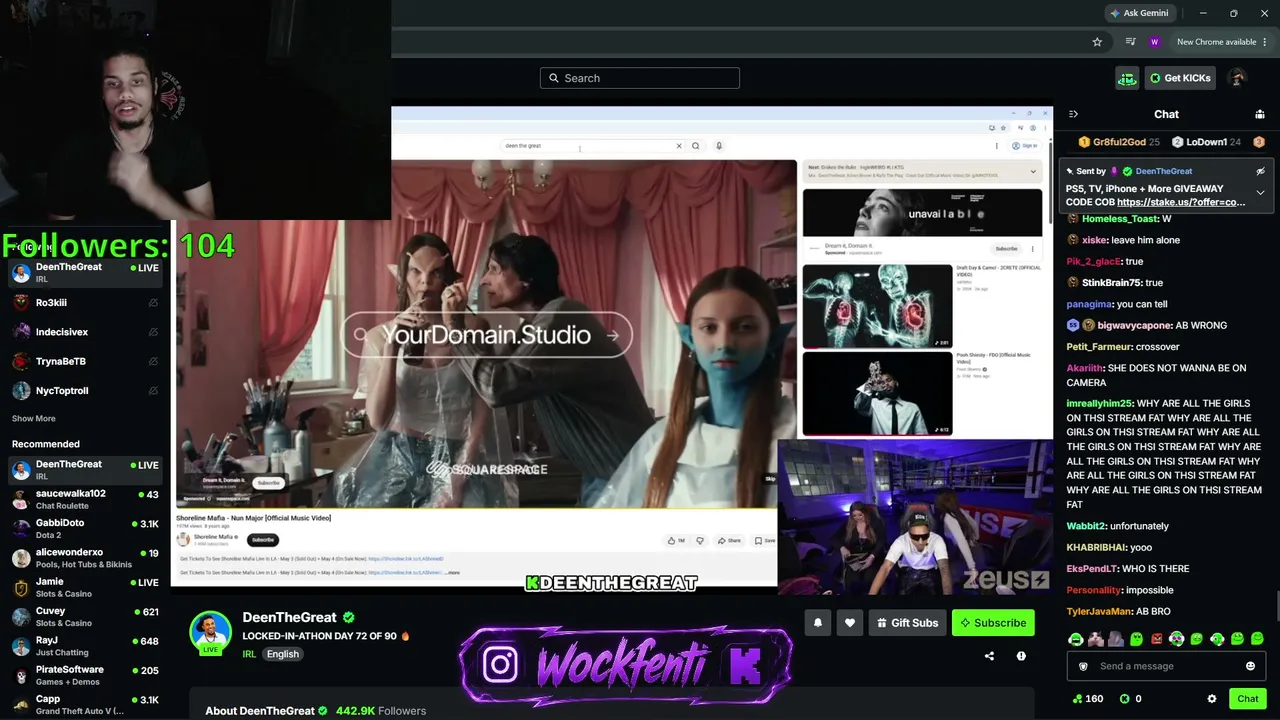1280x720 pixels.
Task: Open more options icon beside share
Action: click(1021, 656)
